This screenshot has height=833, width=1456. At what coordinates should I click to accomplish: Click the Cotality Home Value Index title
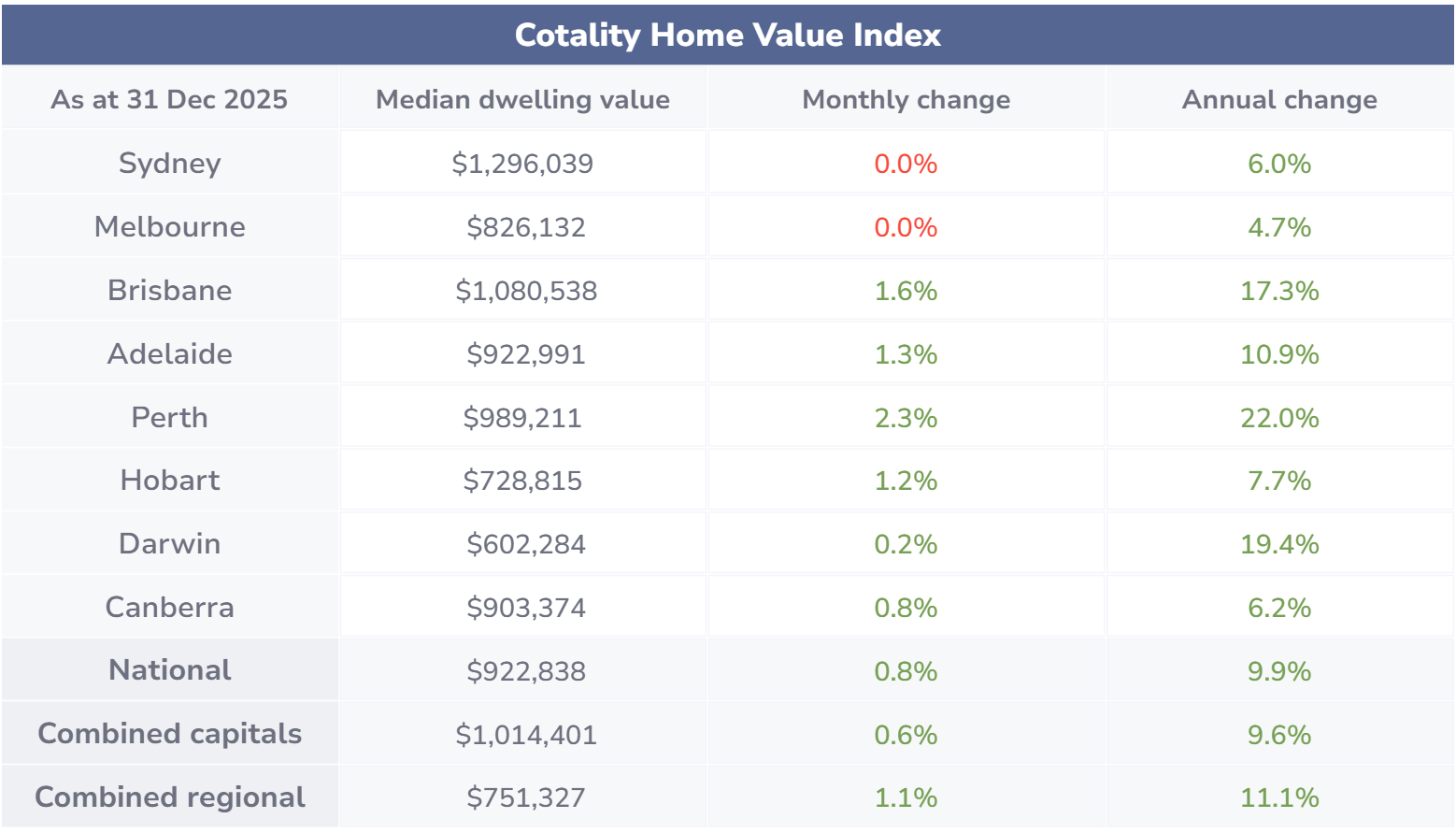pyautogui.click(x=727, y=36)
